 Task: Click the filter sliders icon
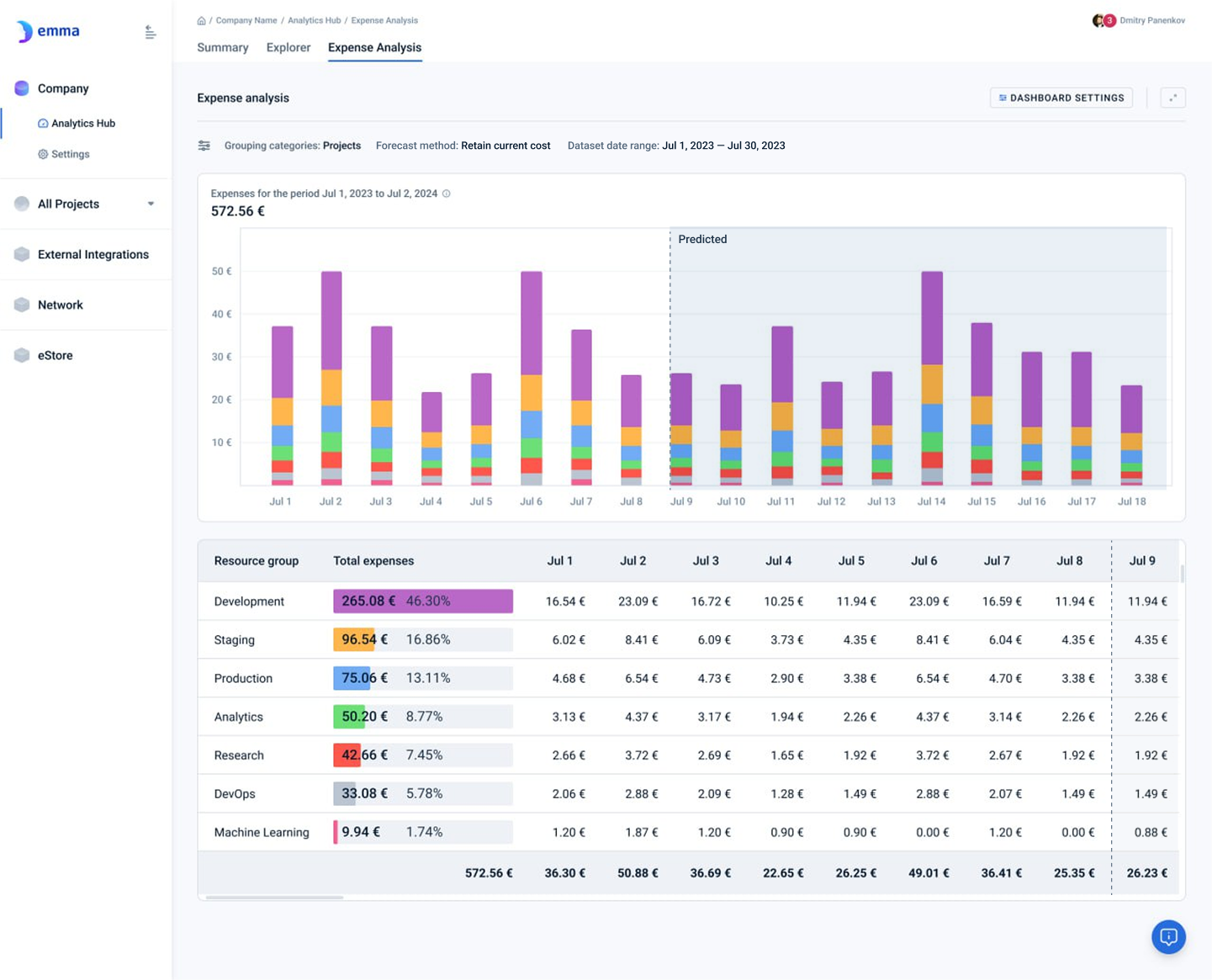(x=204, y=146)
